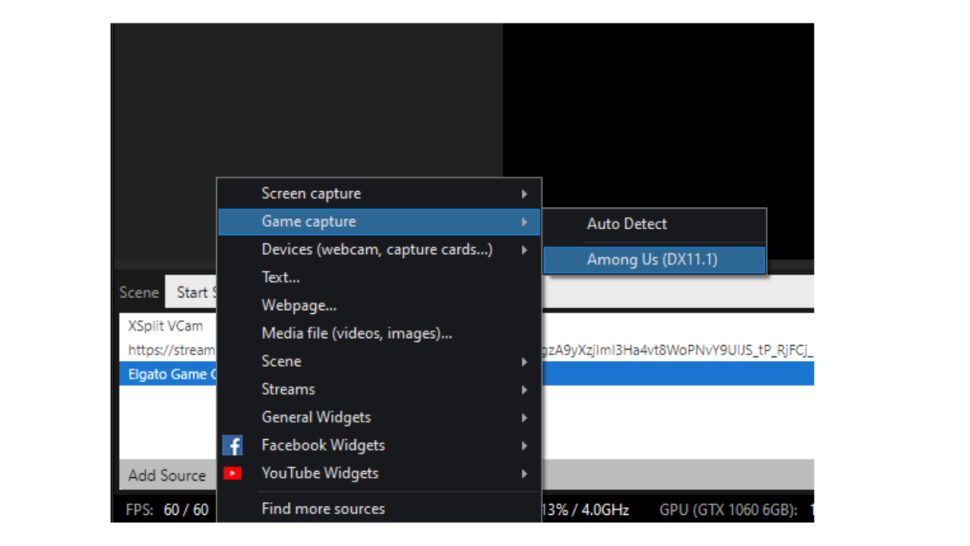Image resolution: width=970 pixels, height=546 pixels.
Task: Select Auto Detect game capture
Action: pos(655,224)
